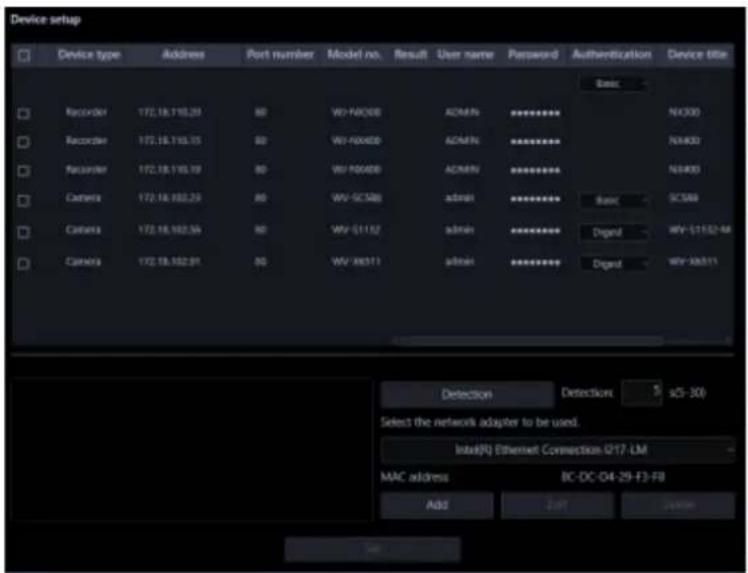Image resolution: width=748 pixels, height=573 pixels.
Task: Click the Add button
Action: pyautogui.click(x=437, y=505)
